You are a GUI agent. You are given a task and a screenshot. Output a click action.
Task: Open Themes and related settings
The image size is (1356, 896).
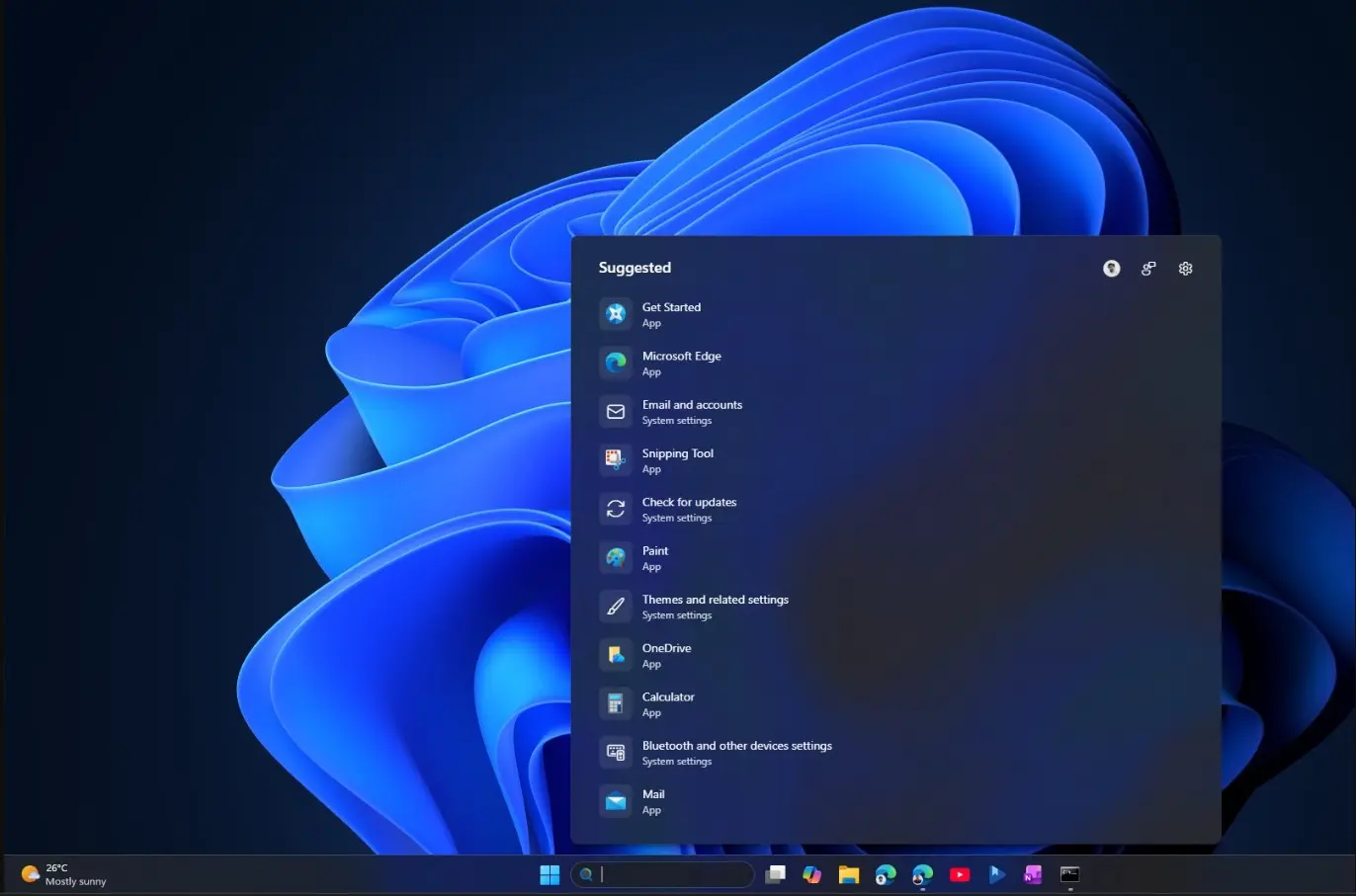coord(894,607)
